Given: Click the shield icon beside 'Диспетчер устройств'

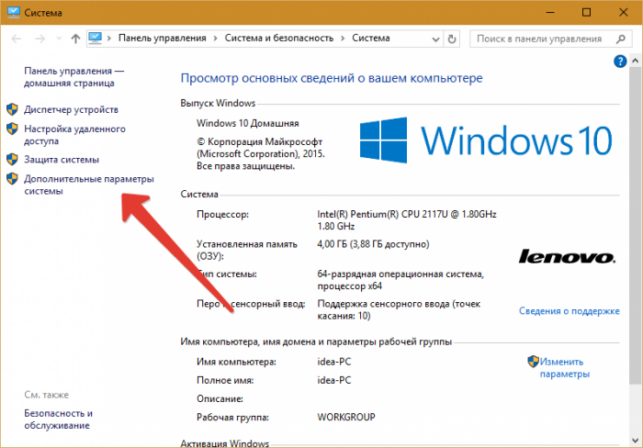Looking at the screenshot, I should [12, 109].
